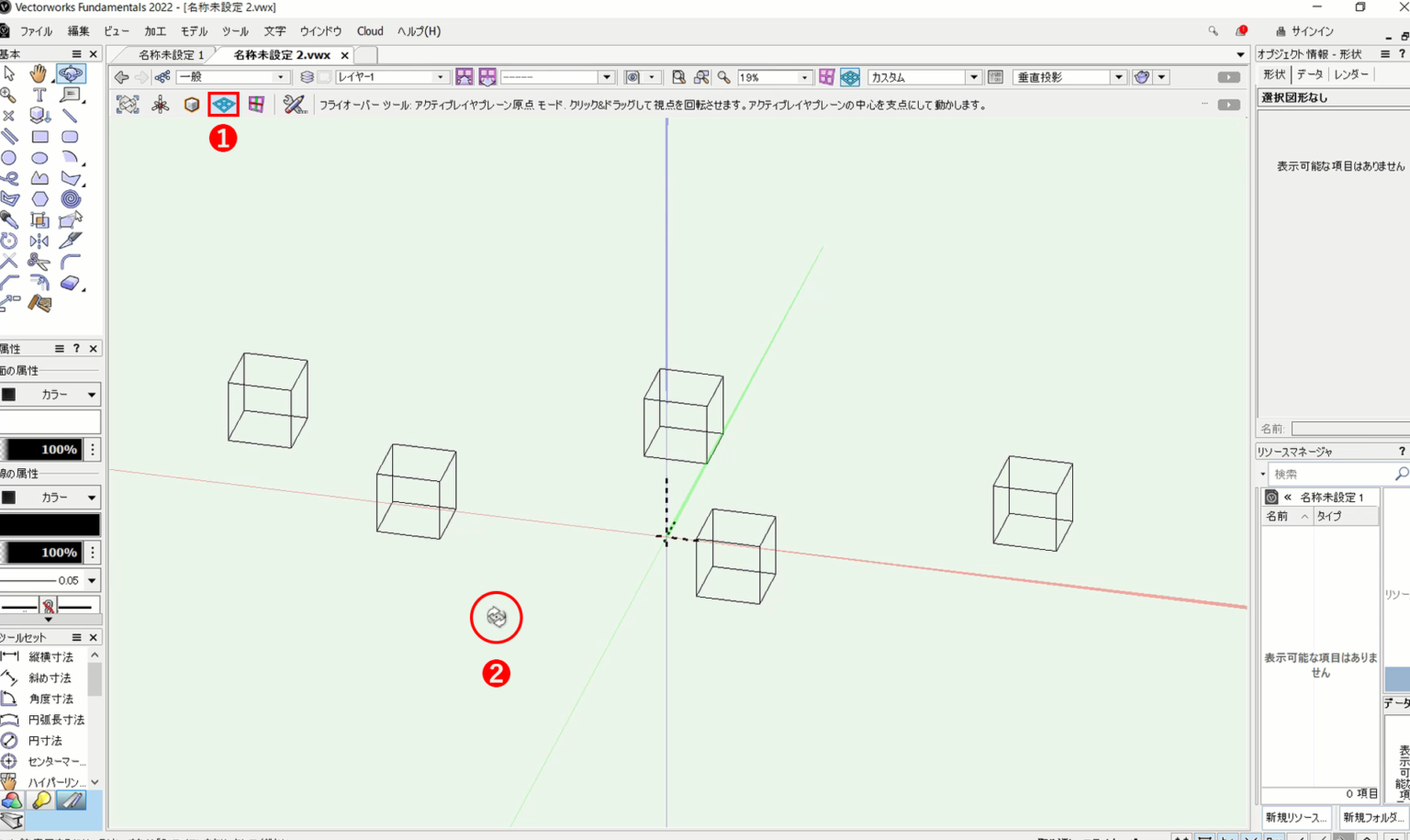
Task: Click the Resource Manager 検索 search field
Action: 1330,474
